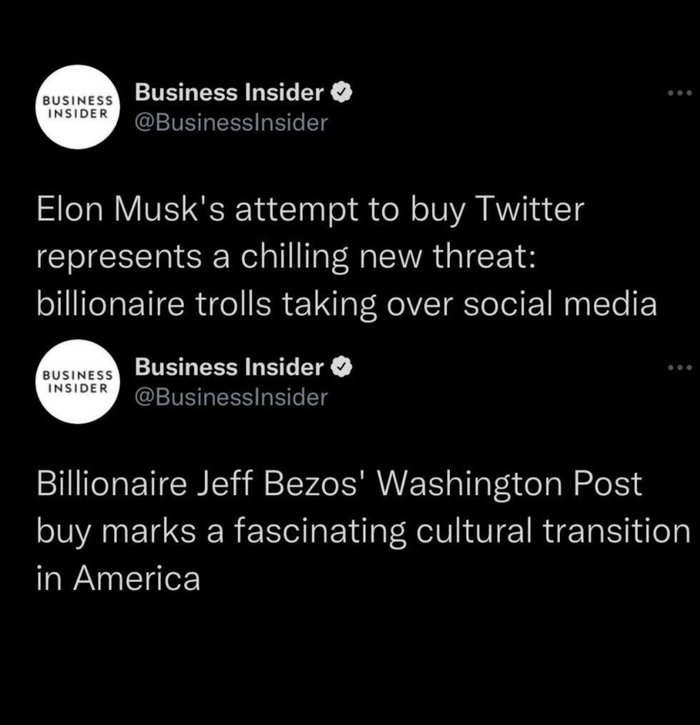The height and width of the screenshot is (725, 700).
Task: Click Business Insider display name in top tweet
Action: tap(229, 94)
